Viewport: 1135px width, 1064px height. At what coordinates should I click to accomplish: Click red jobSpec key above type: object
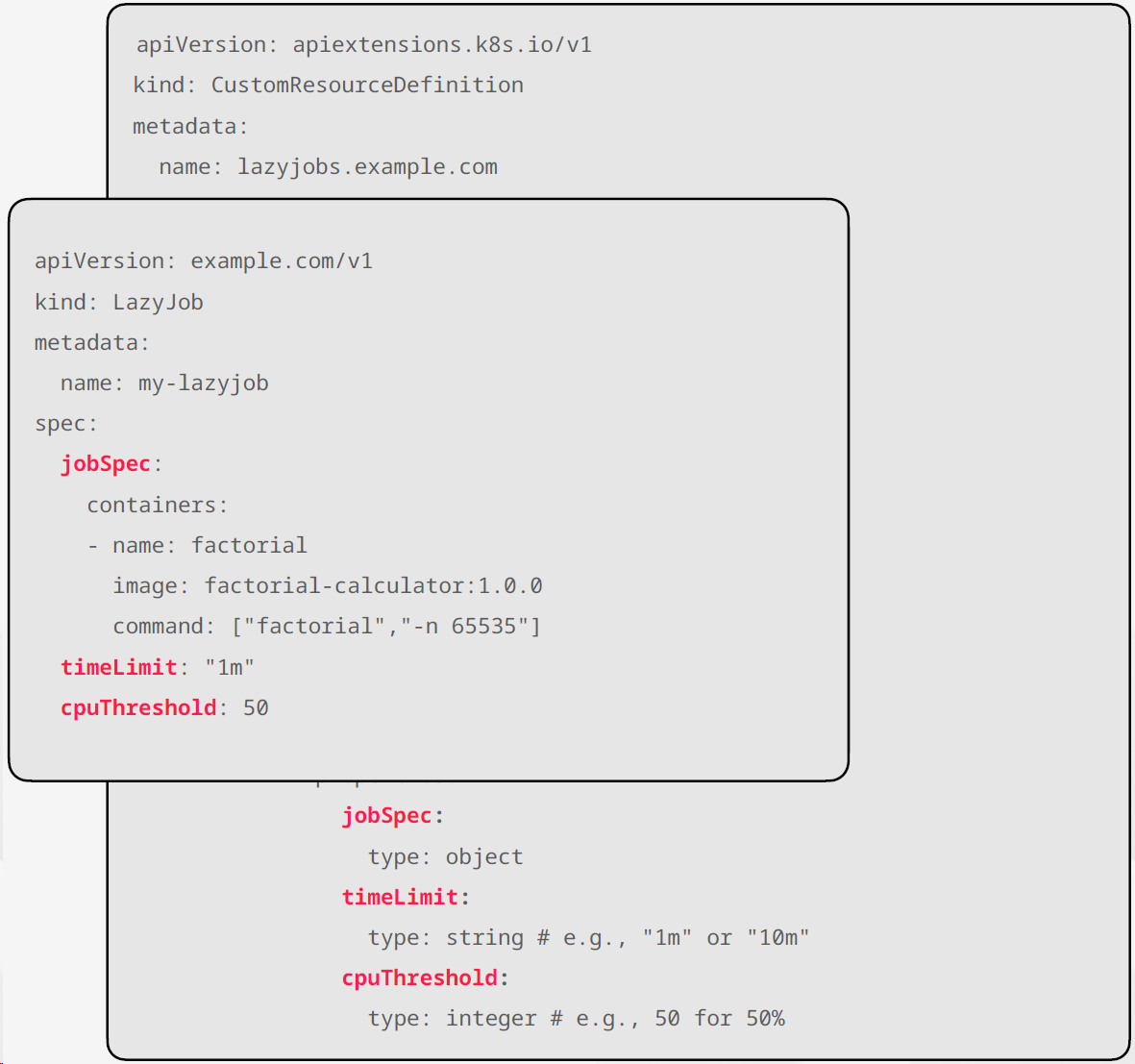click(x=387, y=816)
